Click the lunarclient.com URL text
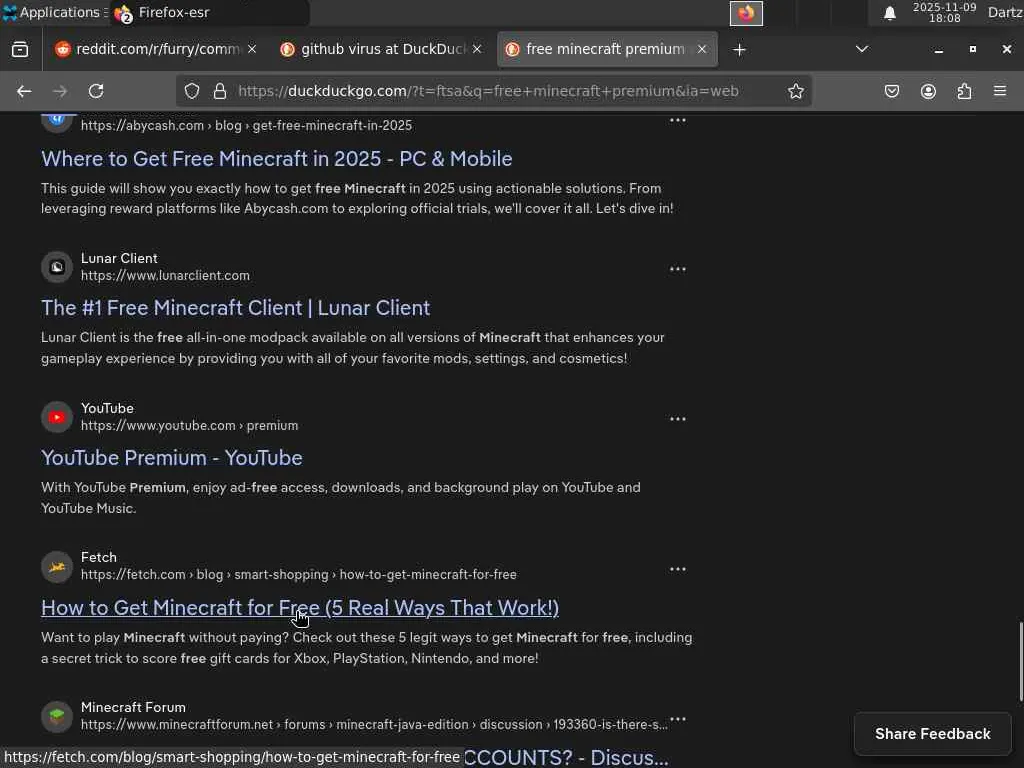This screenshot has height=768, width=1024. 165,276
